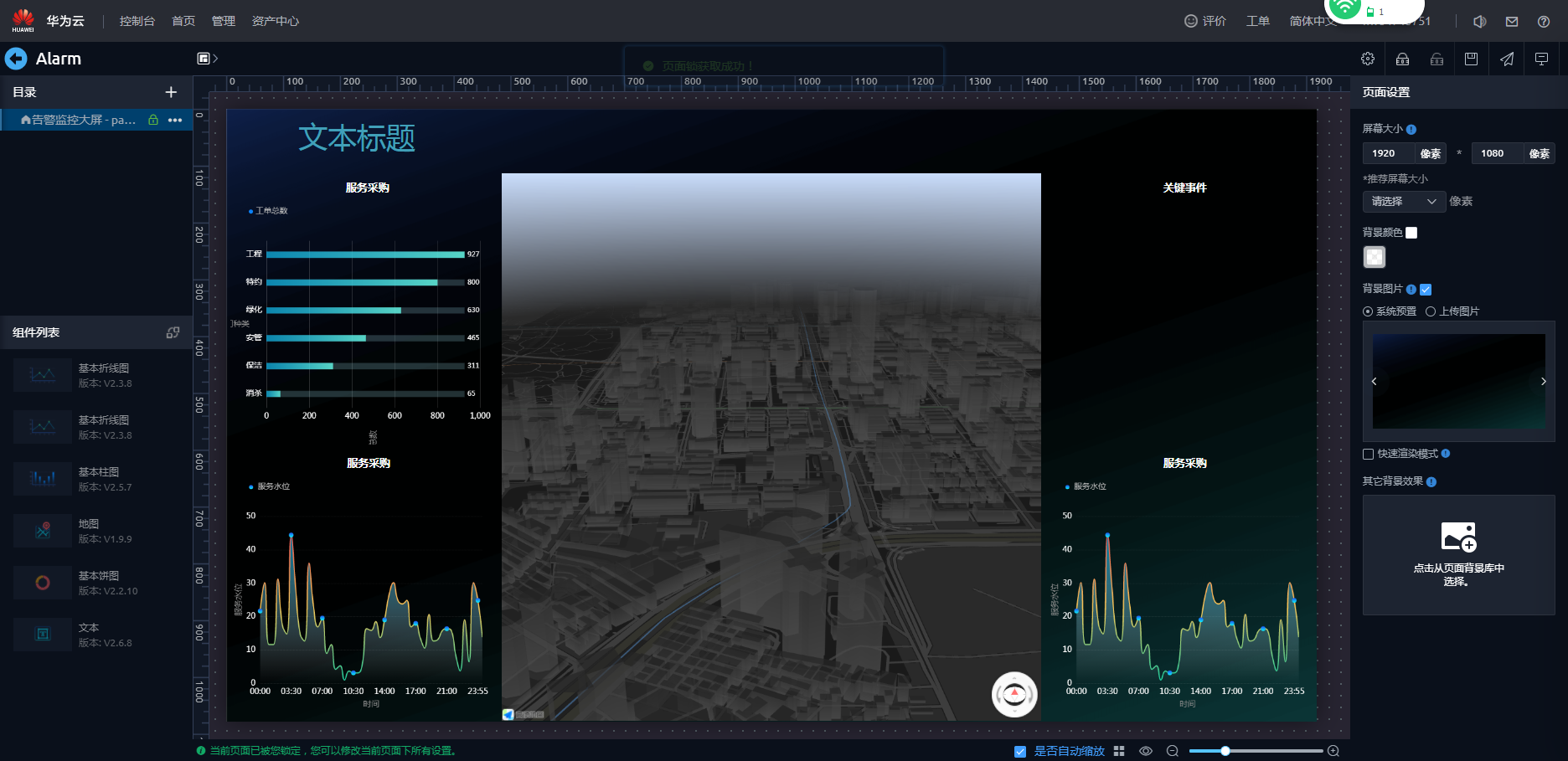Click the image-add icon in background library box
The height and width of the screenshot is (761, 1568).
pyautogui.click(x=1458, y=537)
